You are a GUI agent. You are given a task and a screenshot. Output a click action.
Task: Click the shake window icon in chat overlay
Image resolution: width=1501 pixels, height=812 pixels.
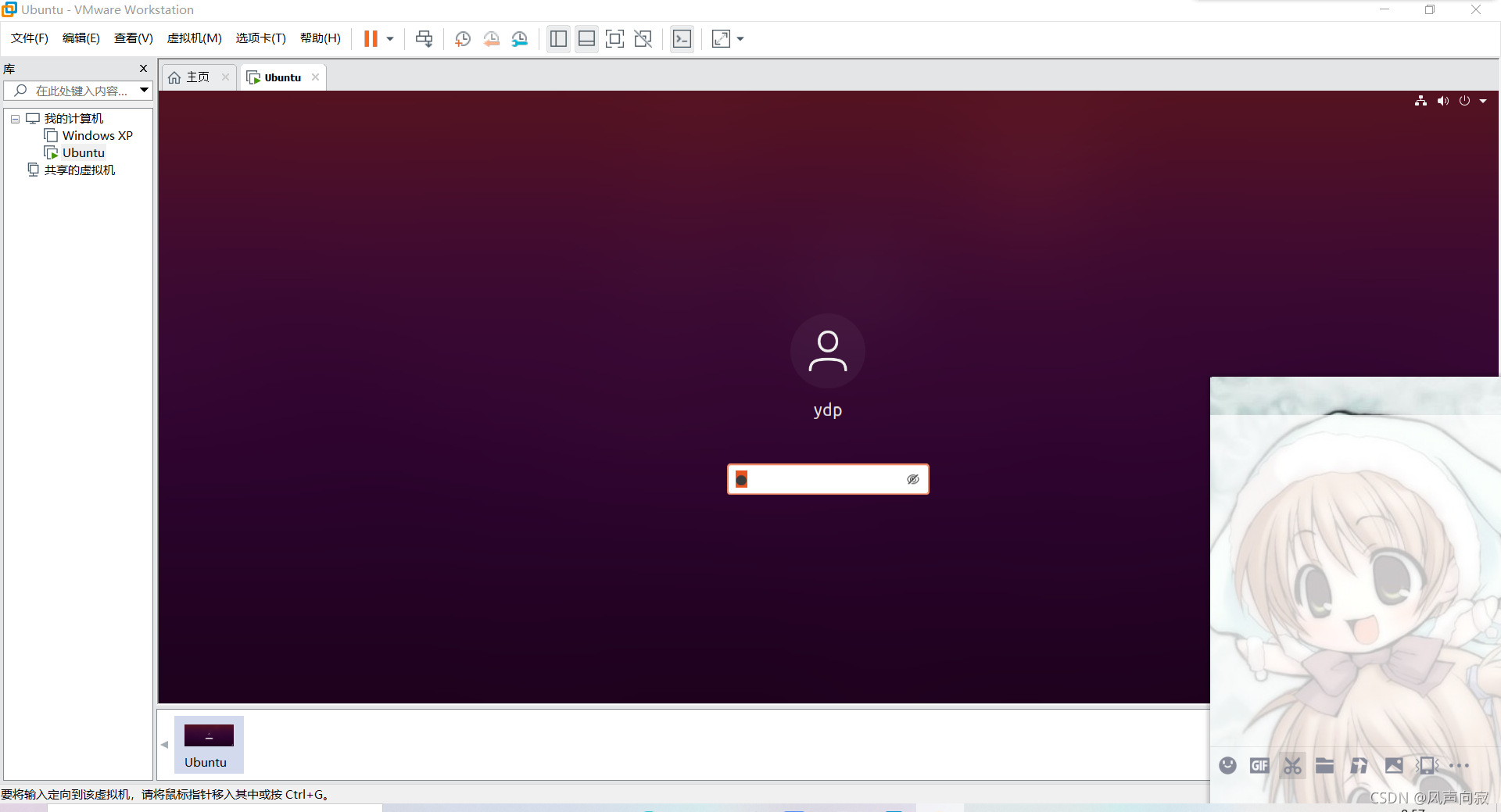pyautogui.click(x=1427, y=765)
